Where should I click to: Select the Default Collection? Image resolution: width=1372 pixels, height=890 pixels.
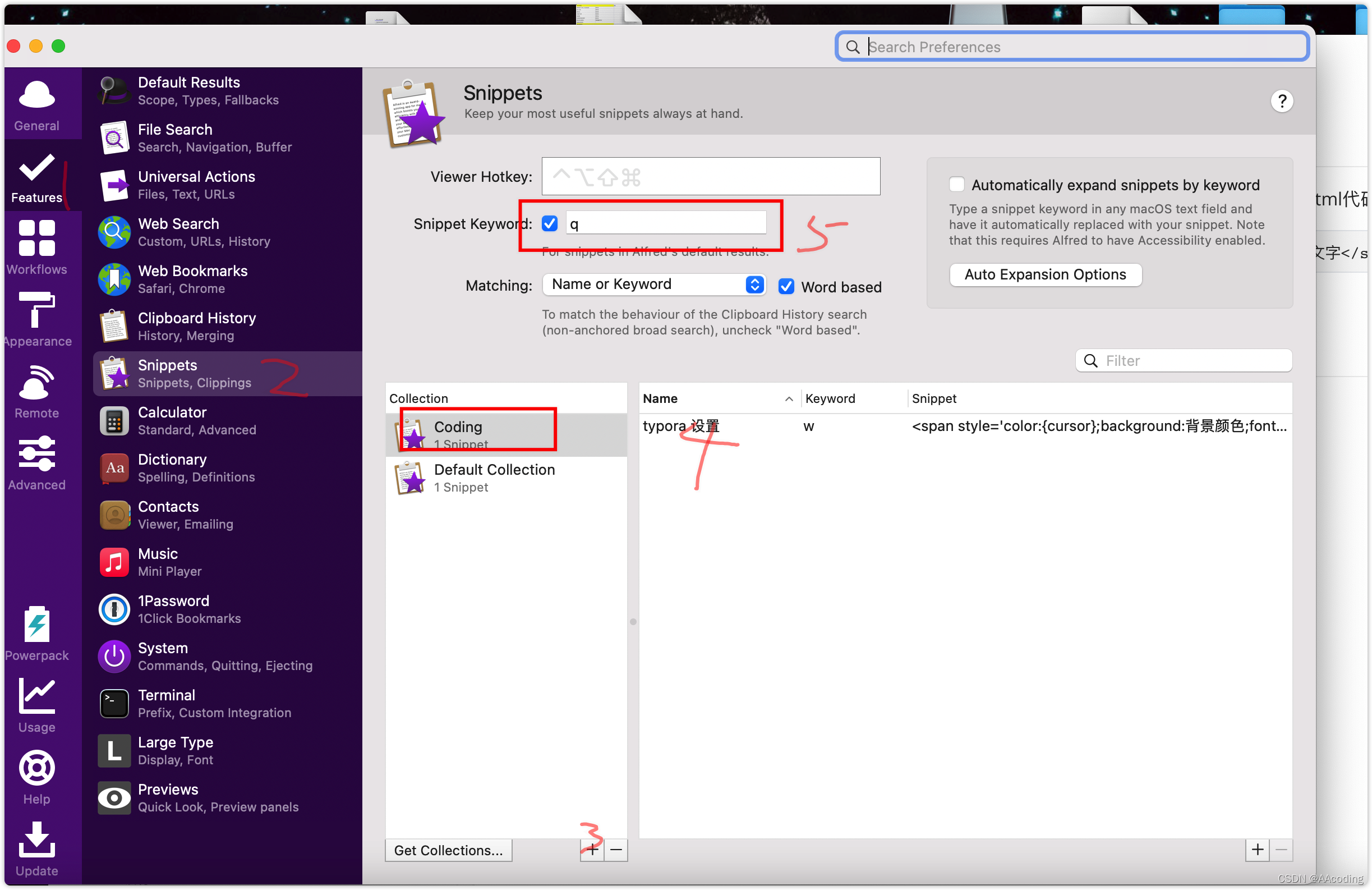[x=505, y=478]
